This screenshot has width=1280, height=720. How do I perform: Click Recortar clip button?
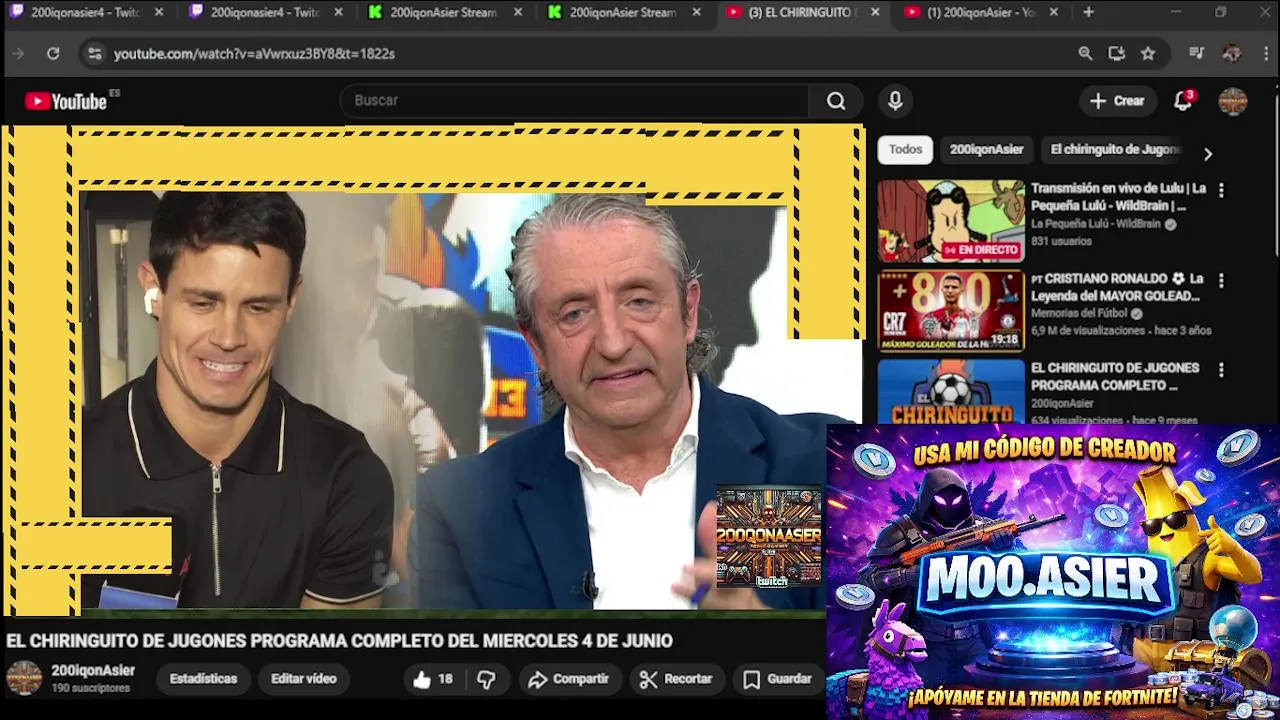pyautogui.click(x=676, y=679)
